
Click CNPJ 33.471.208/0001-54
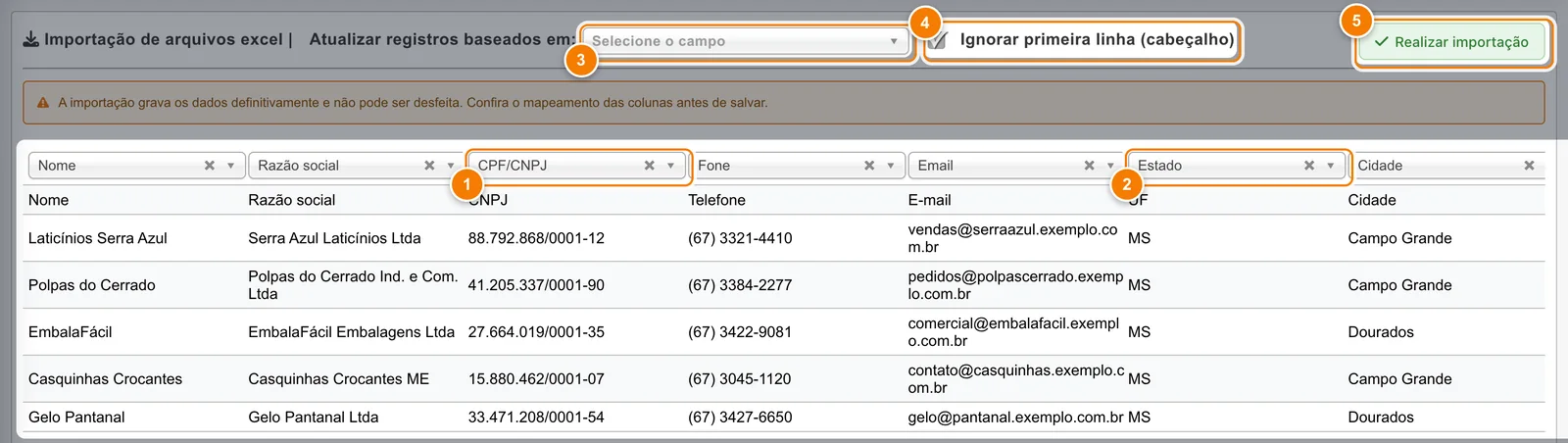coord(536,418)
